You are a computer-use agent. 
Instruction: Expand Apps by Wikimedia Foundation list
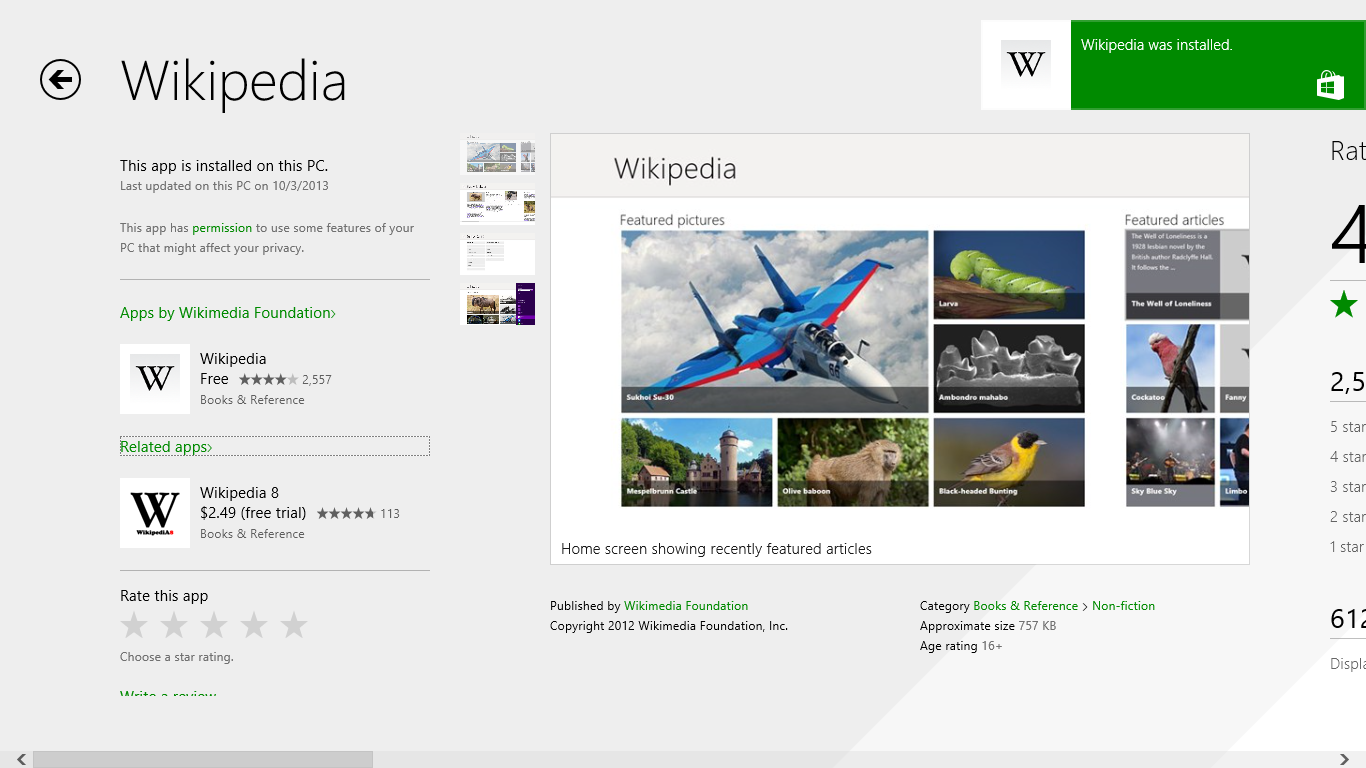228,313
